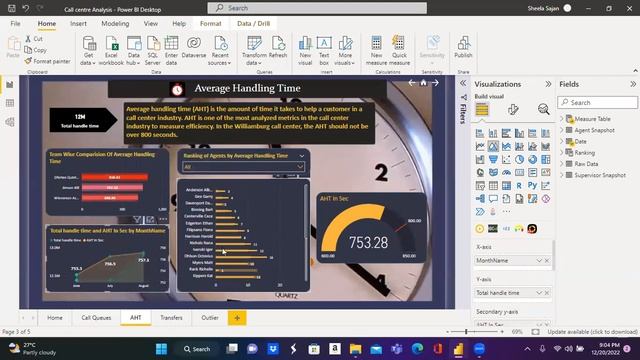
Task: Select the Scatter chart visual
Action: (506, 159)
